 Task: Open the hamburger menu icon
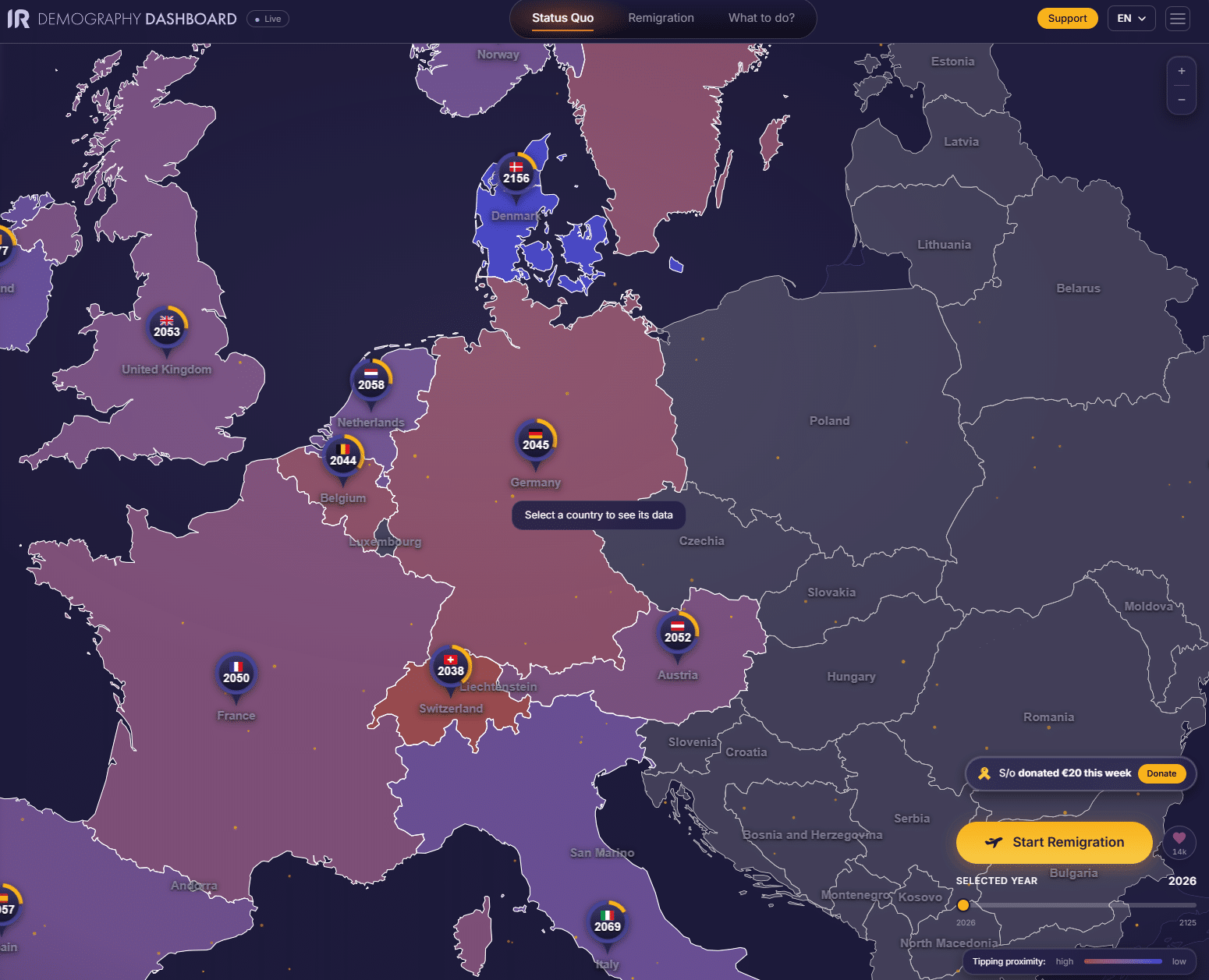point(1178,19)
